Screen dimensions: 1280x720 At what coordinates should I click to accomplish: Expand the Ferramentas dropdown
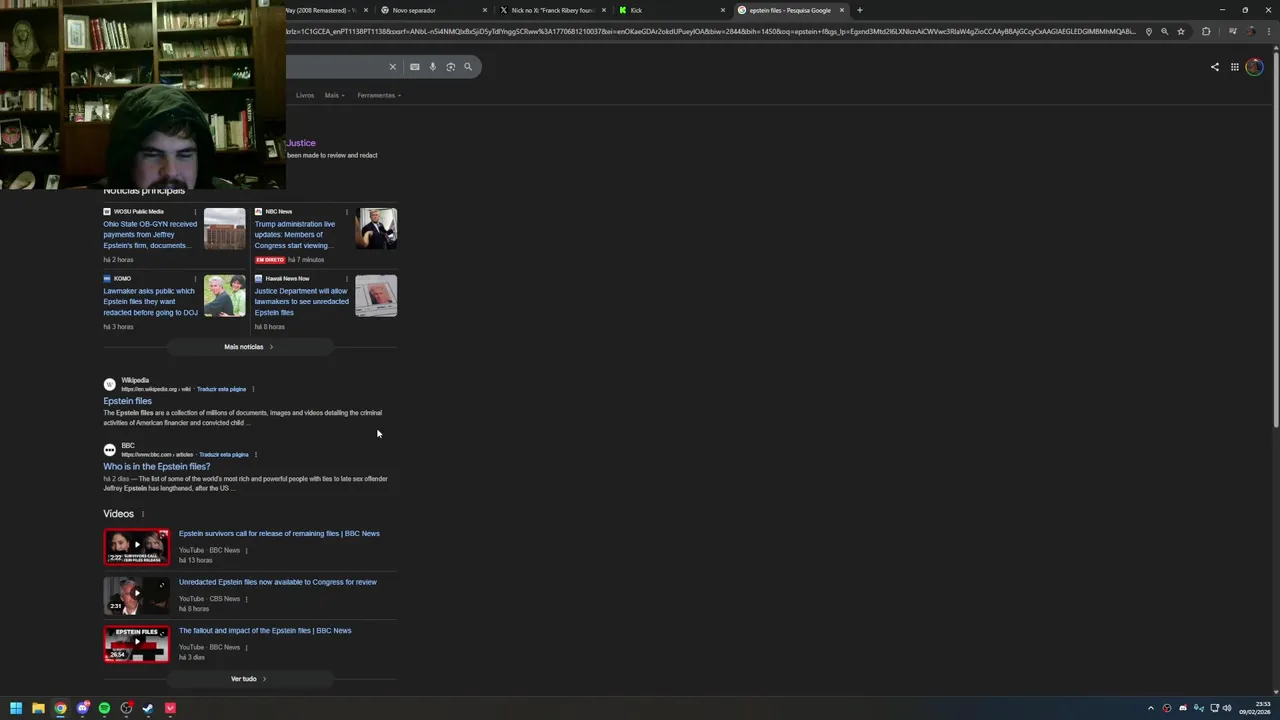[x=379, y=95]
